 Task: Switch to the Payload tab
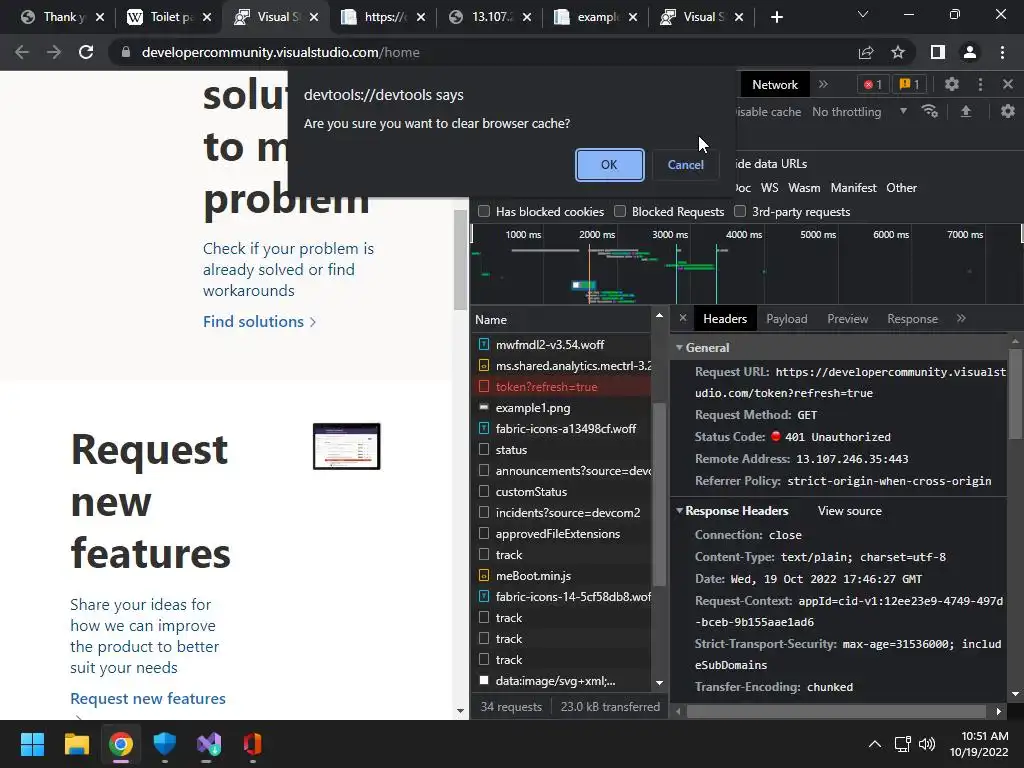coord(786,319)
